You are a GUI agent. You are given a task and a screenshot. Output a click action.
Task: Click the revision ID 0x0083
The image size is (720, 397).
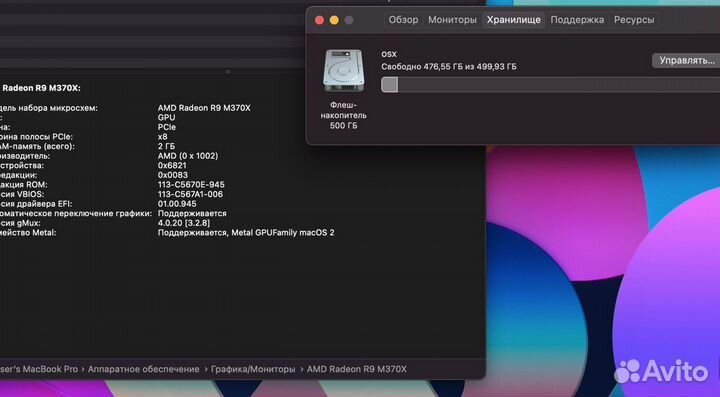(x=173, y=175)
